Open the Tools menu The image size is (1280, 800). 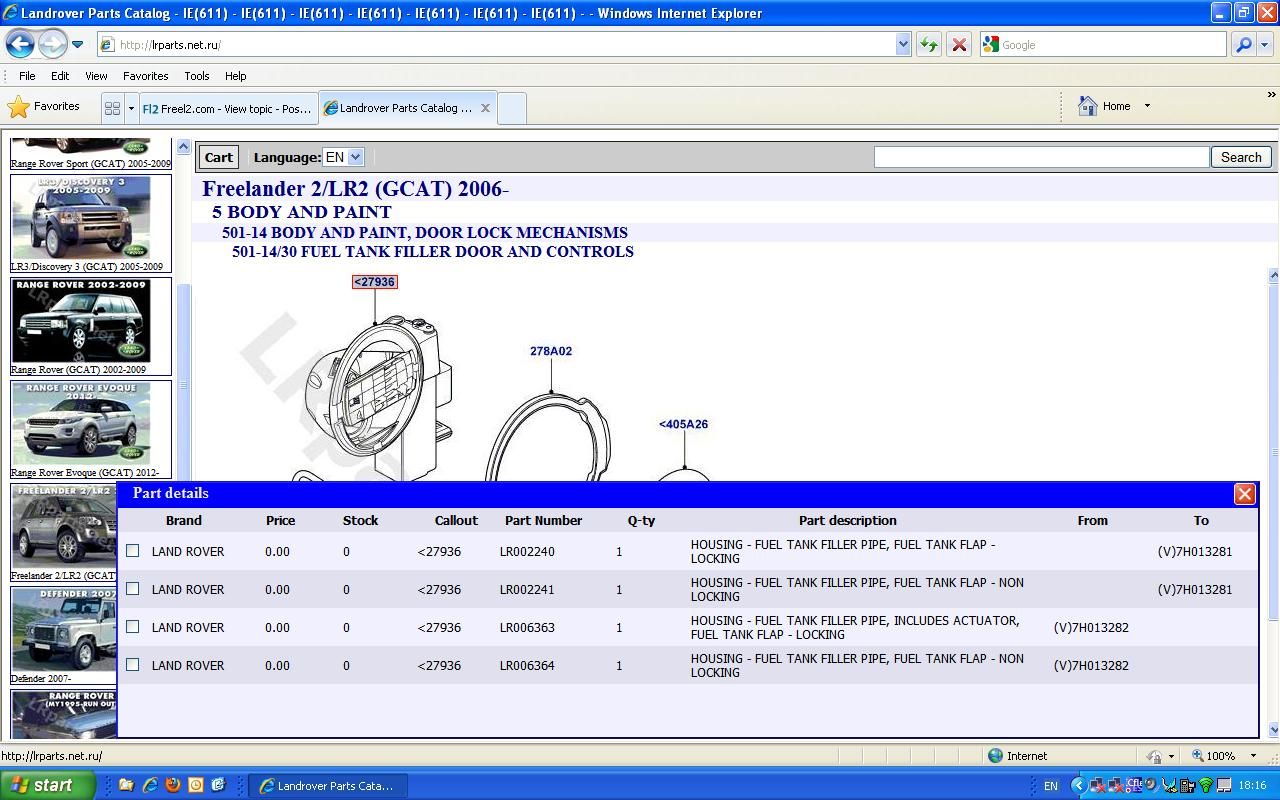(196, 76)
